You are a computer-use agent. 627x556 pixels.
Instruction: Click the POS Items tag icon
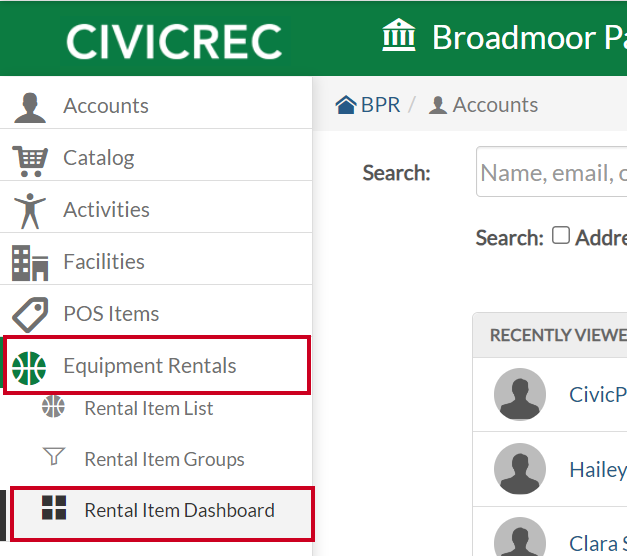coord(30,315)
